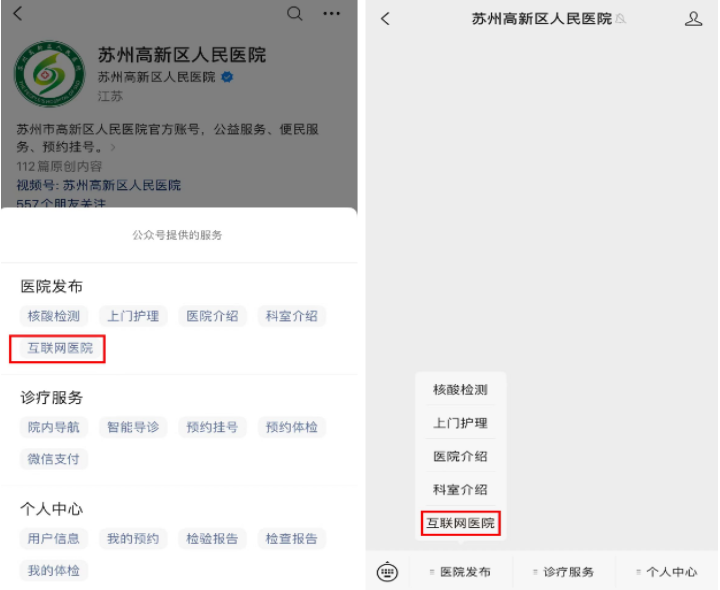Tap the 江苏 location text
This screenshot has width=720, height=590.
[x=110, y=96]
